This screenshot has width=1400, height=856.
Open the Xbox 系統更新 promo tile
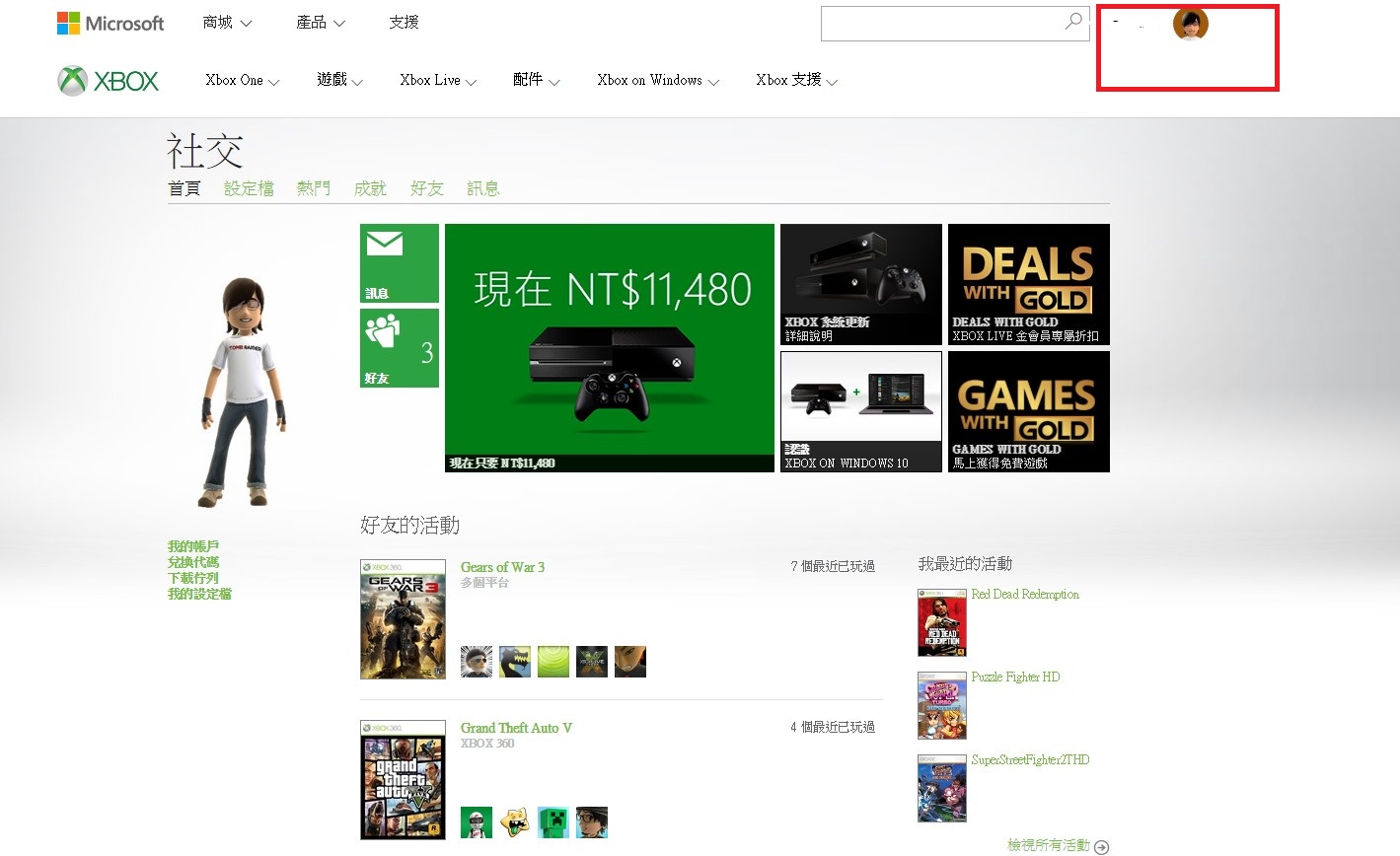pyautogui.click(x=861, y=285)
